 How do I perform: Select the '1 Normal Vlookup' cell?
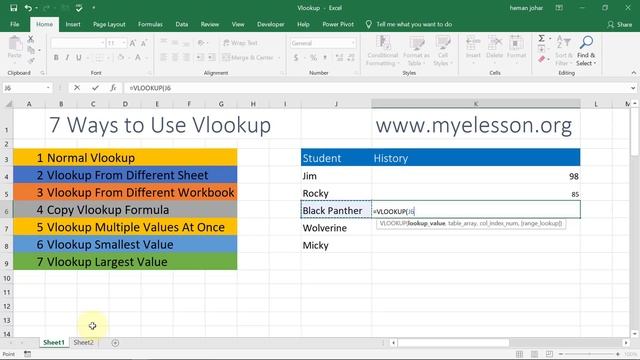(125, 158)
